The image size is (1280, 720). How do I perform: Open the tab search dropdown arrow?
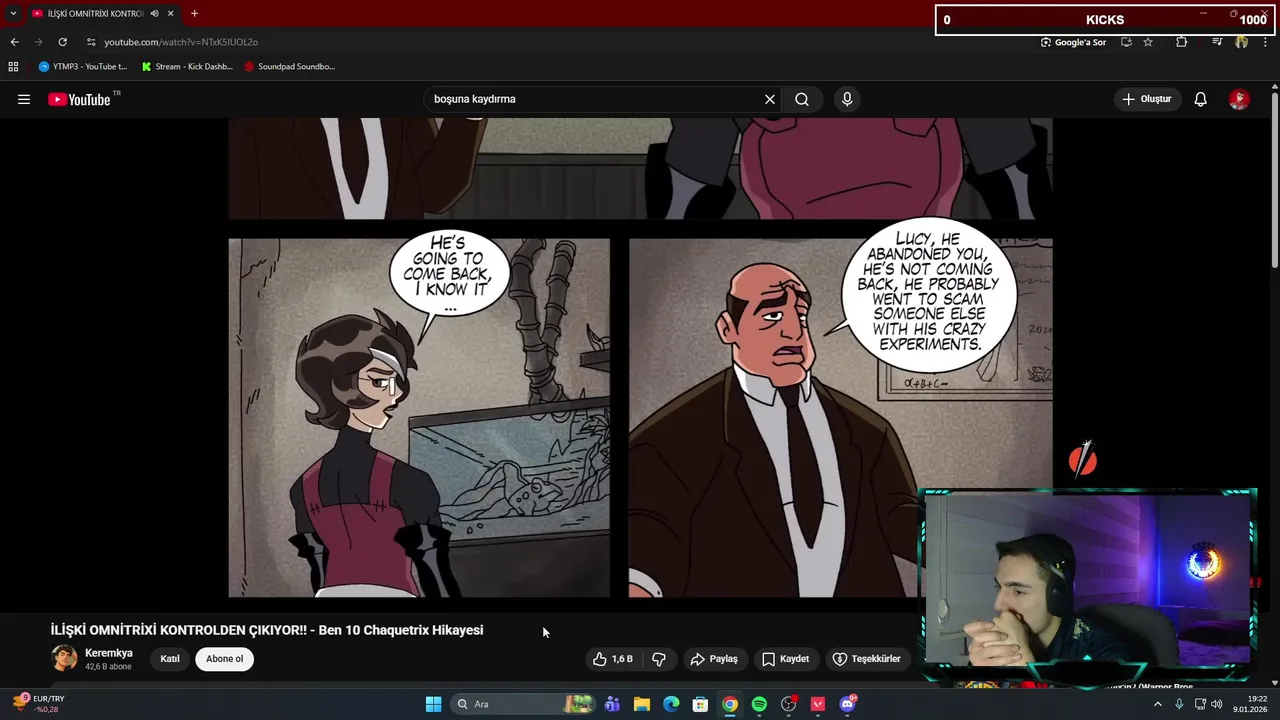[x=13, y=14]
